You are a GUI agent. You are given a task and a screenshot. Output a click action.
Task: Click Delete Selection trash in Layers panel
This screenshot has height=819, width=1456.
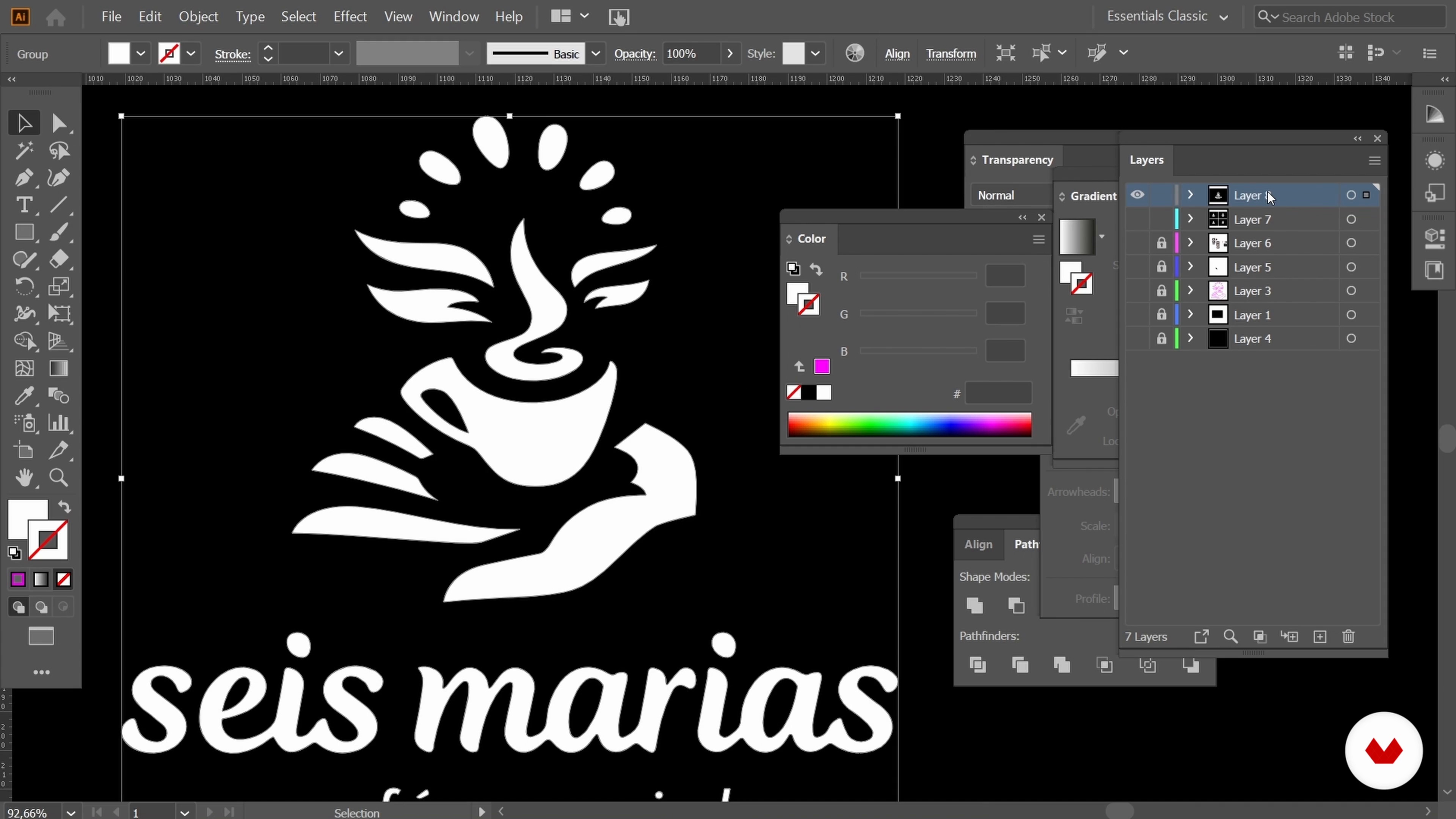click(1349, 637)
